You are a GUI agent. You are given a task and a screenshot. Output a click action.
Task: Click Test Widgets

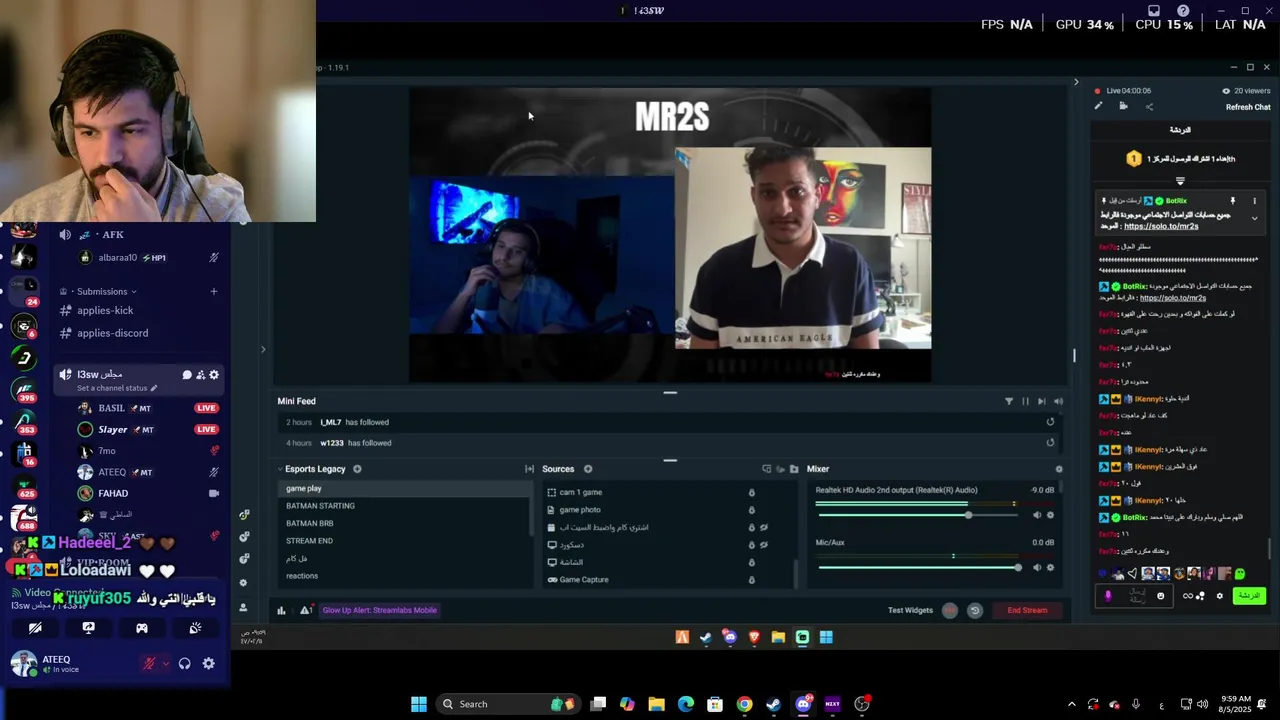click(910, 610)
